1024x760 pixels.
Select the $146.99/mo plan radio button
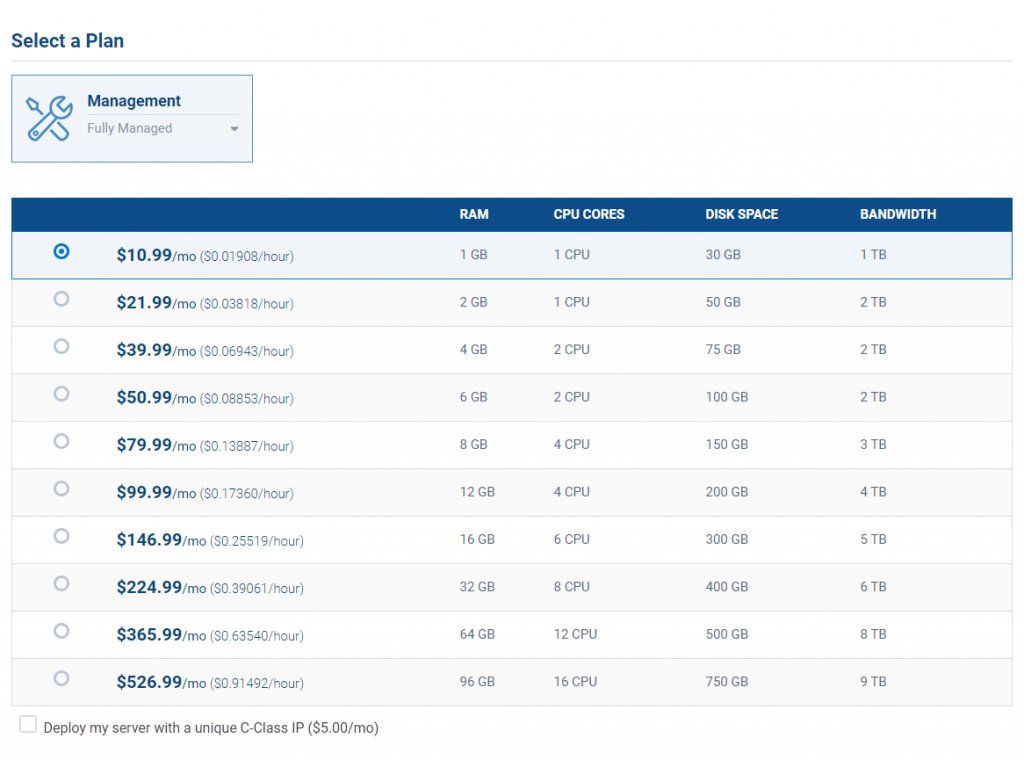[x=61, y=536]
